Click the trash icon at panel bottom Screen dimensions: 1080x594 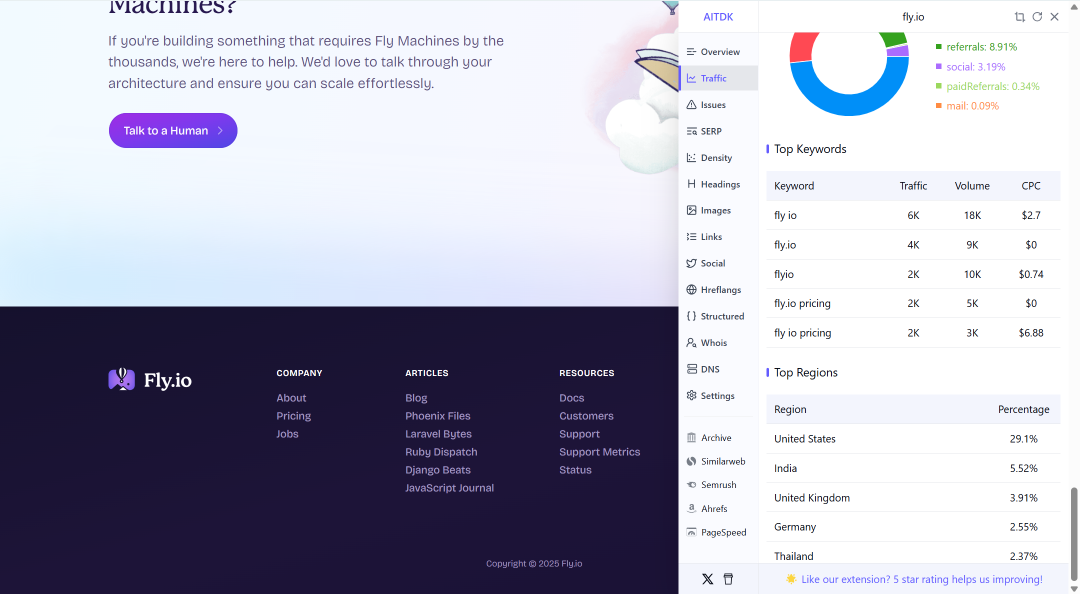coord(728,579)
